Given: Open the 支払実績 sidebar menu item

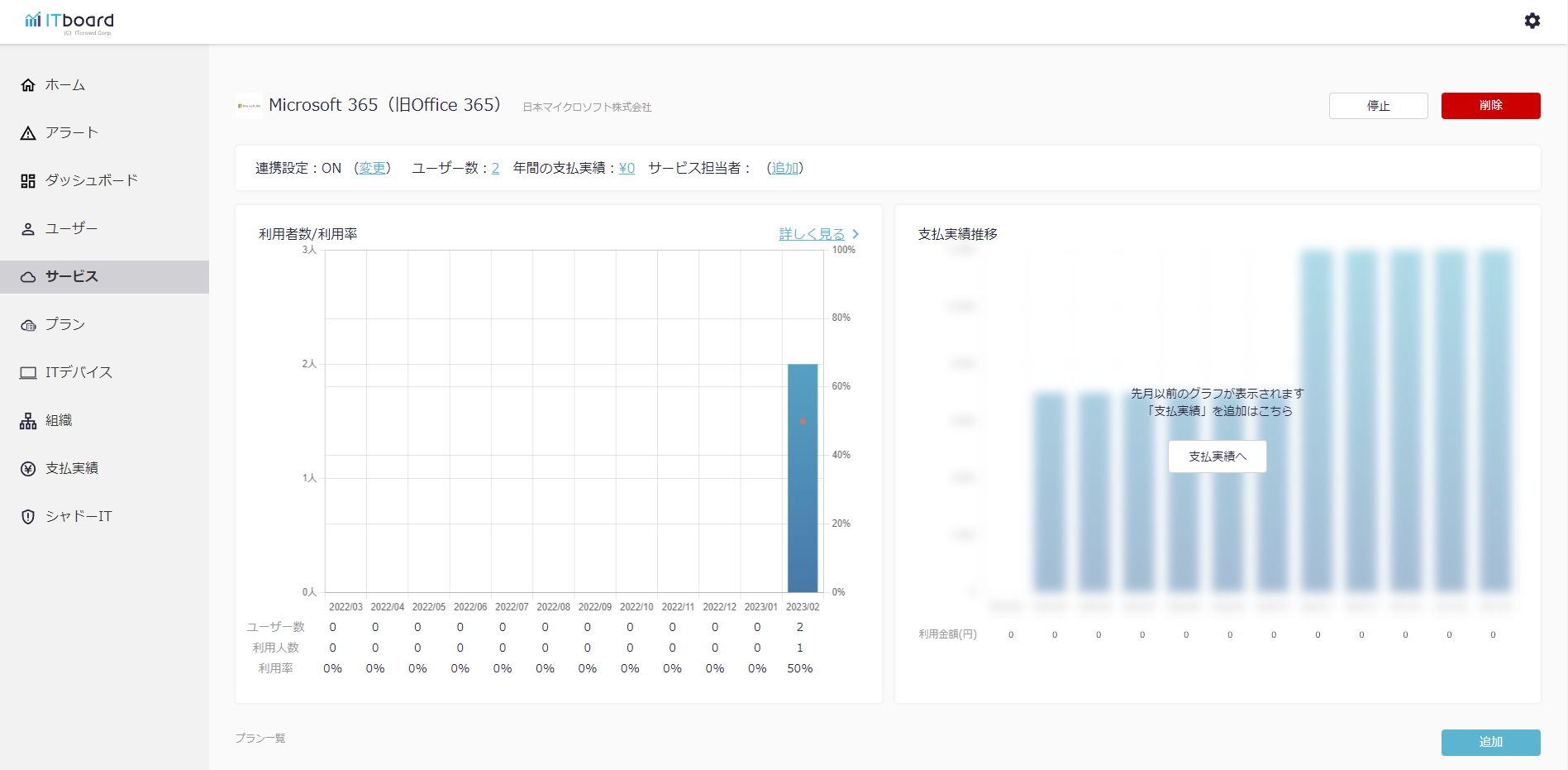Looking at the screenshot, I should (72, 468).
